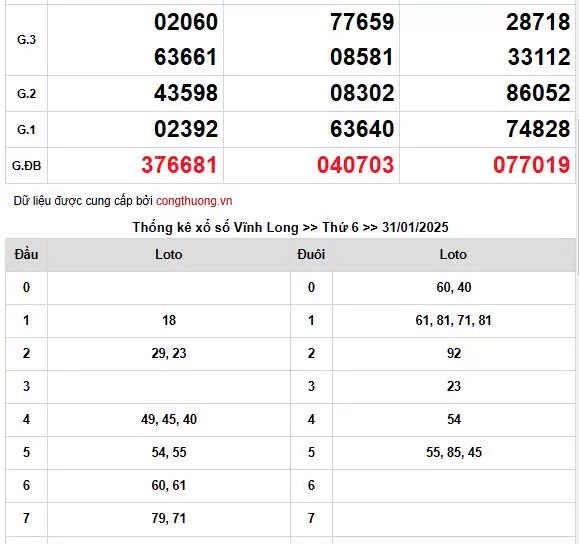Click digit 1 in the Đầu column
Viewport: 579px width, 544px height.
click(26, 320)
